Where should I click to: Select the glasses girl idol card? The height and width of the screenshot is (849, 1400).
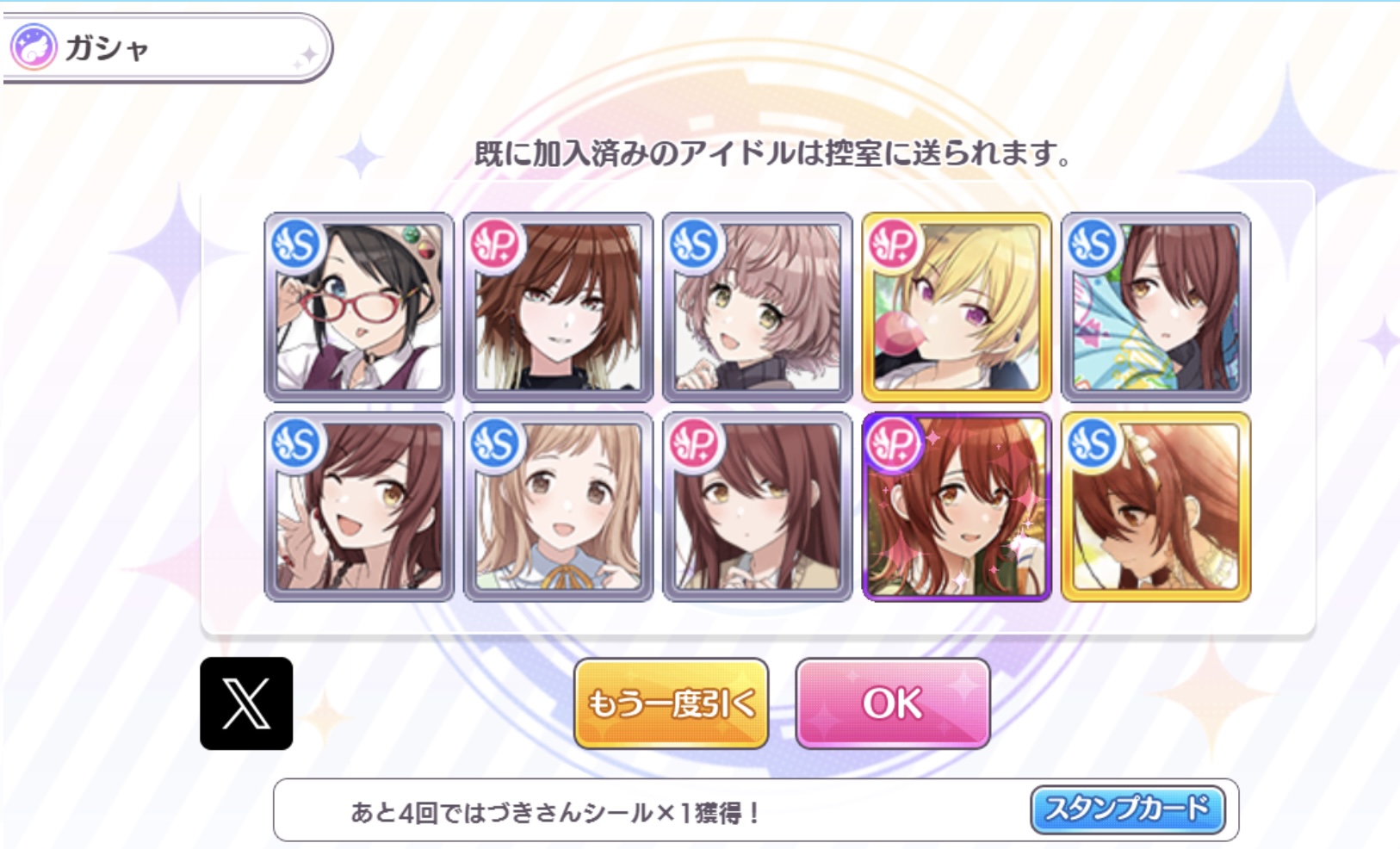359,307
